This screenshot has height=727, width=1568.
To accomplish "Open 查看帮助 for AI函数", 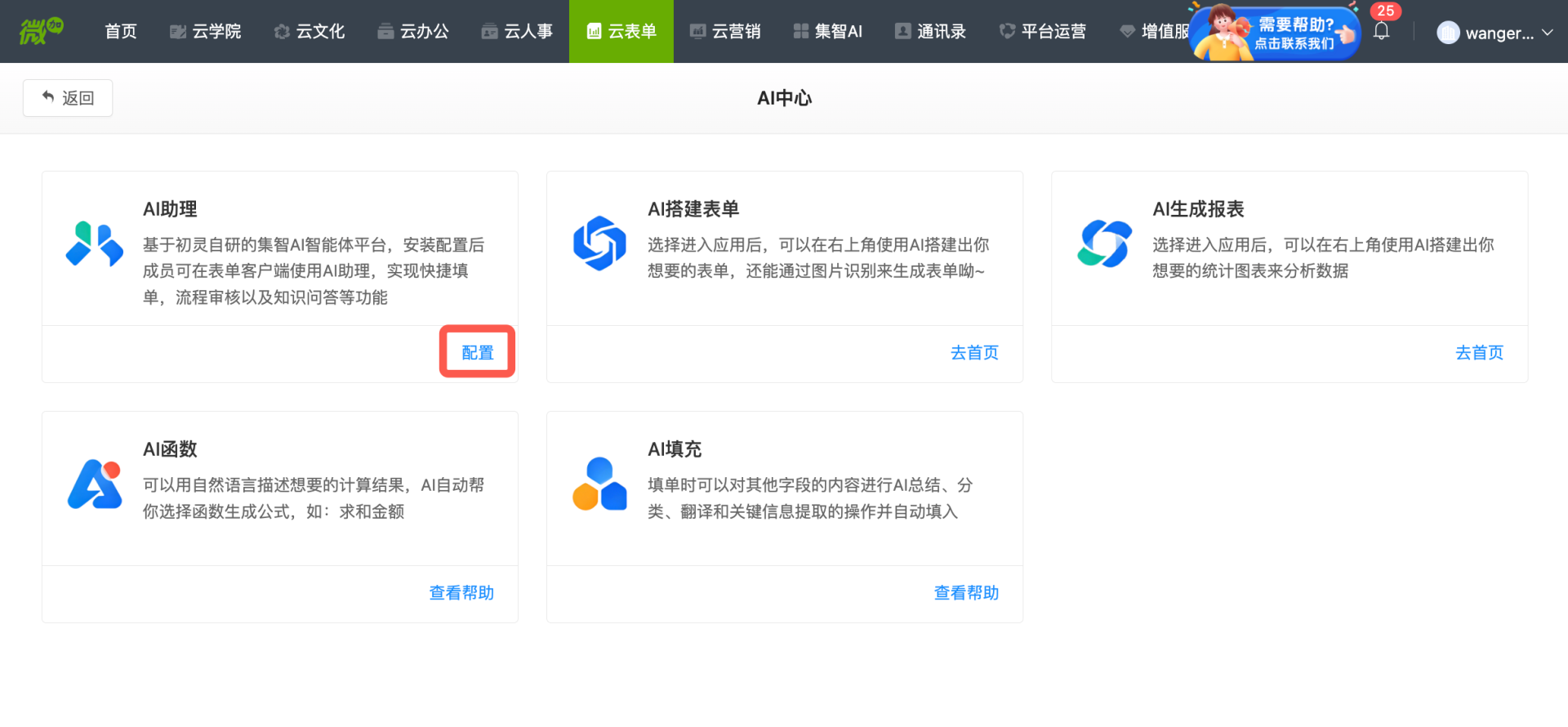I will (461, 593).
